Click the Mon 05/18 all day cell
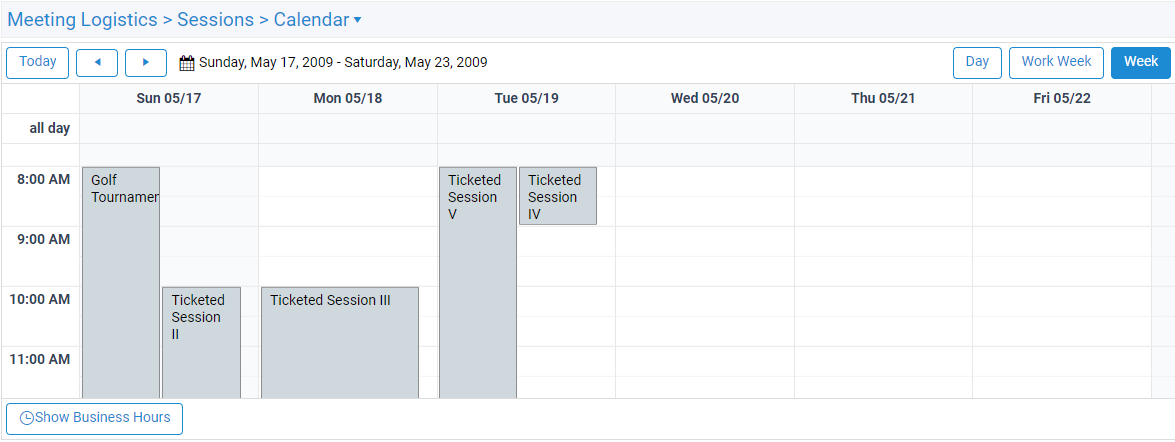1175x442 pixels. coord(348,128)
